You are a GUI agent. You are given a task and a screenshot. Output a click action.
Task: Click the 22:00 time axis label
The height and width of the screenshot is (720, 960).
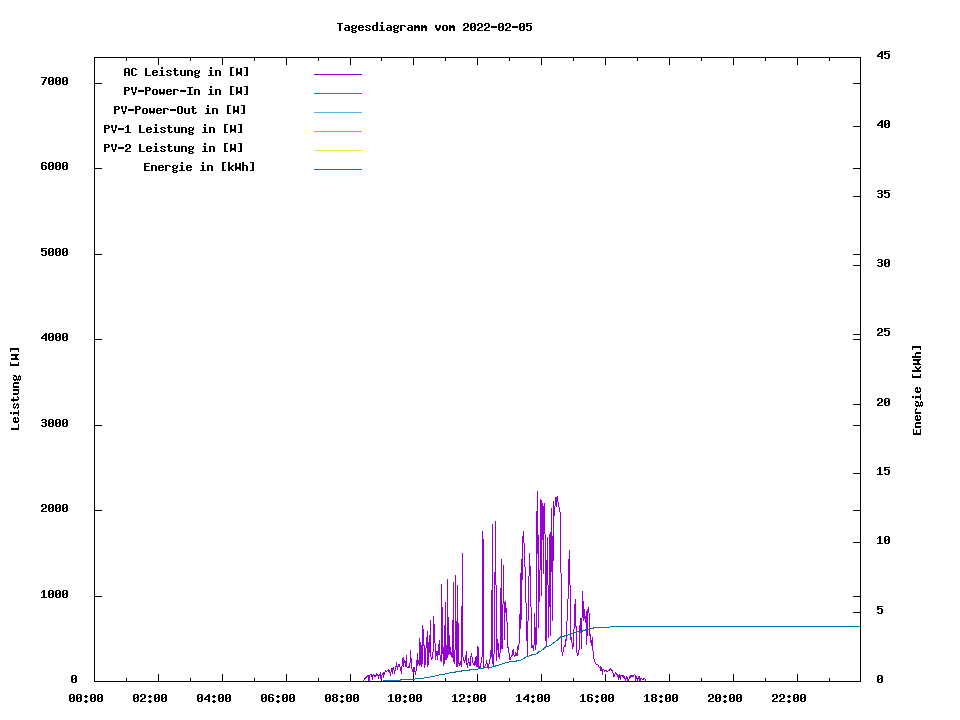(789, 698)
